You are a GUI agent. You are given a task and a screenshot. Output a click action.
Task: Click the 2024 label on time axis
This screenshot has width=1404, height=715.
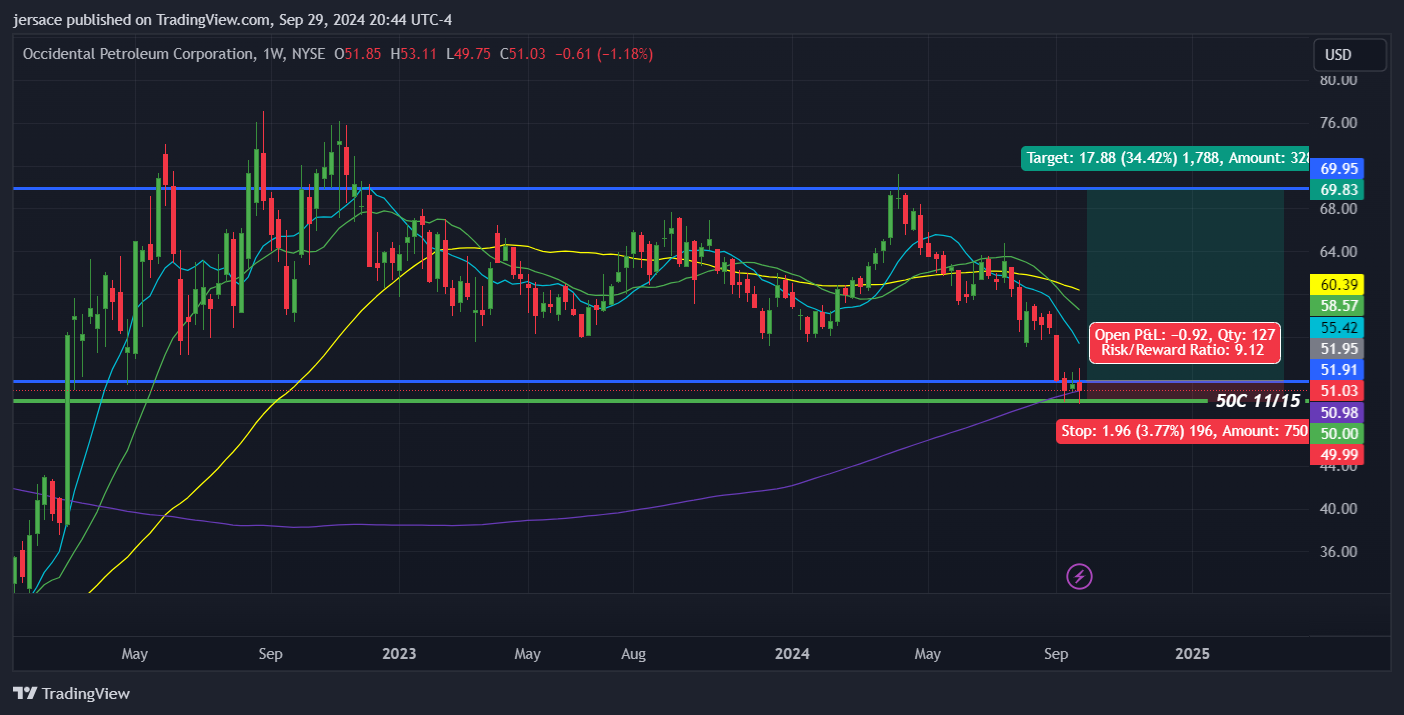tap(793, 654)
